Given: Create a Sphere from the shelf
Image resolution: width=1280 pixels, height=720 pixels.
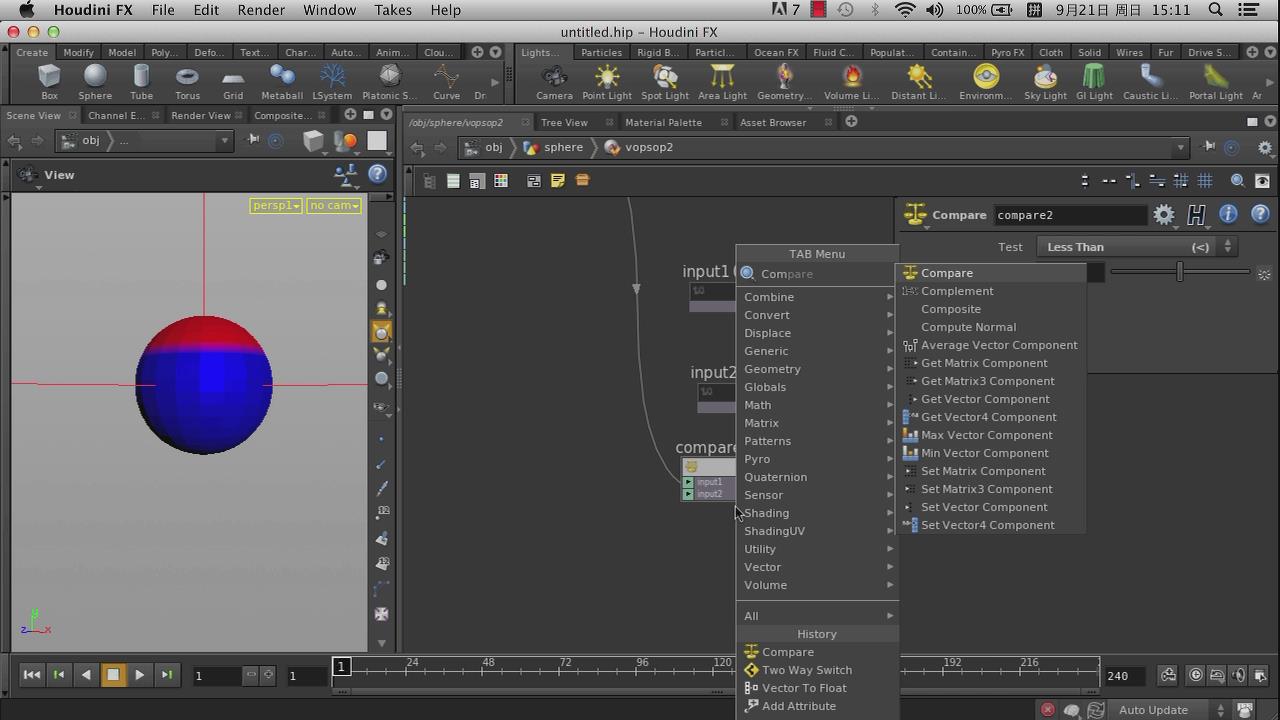Looking at the screenshot, I should click(x=95, y=82).
